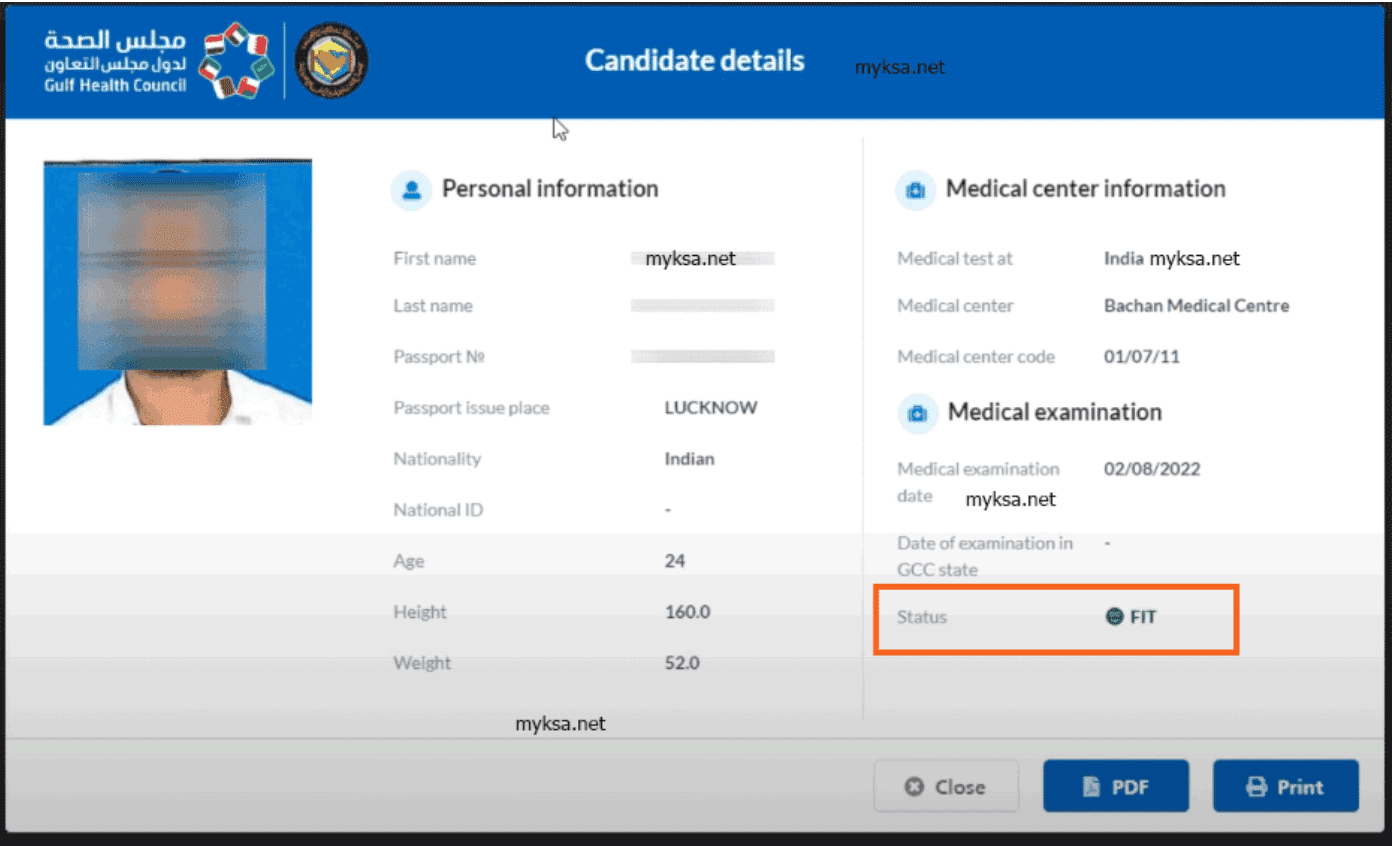Click the Medical examination date label
The image size is (1396, 846).
[x=978, y=482]
